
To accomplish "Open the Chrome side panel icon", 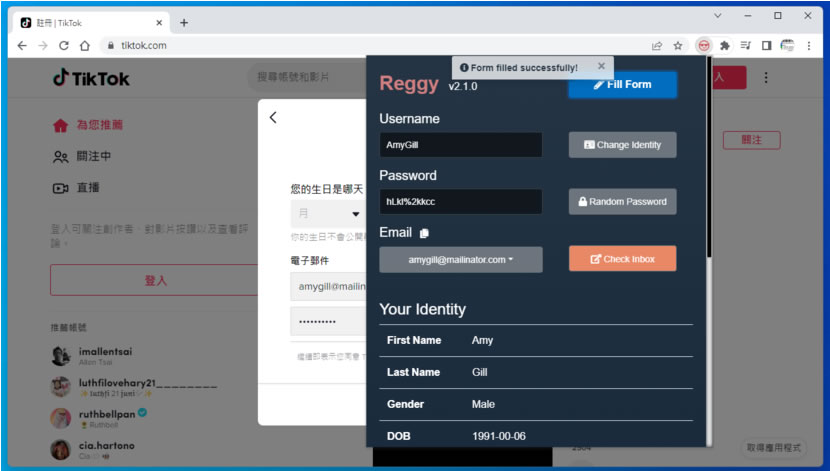I will coord(766,45).
